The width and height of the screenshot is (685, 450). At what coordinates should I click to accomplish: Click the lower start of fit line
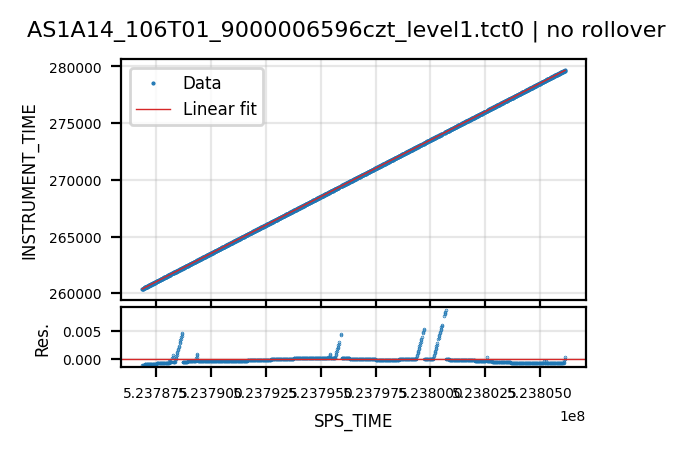143,289
